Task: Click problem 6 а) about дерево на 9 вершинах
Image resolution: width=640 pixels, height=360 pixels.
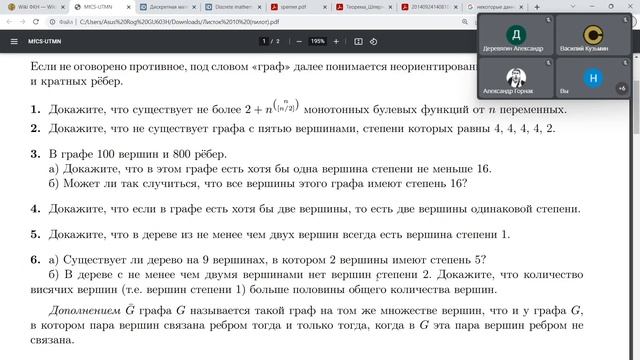Action: (x=267, y=260)
